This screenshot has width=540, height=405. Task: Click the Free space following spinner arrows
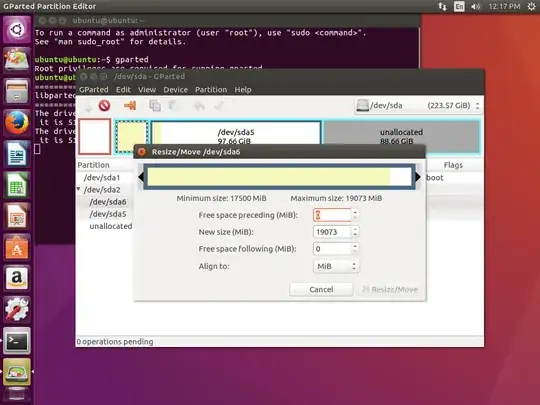pyautogui.click(x=355, y=249)
